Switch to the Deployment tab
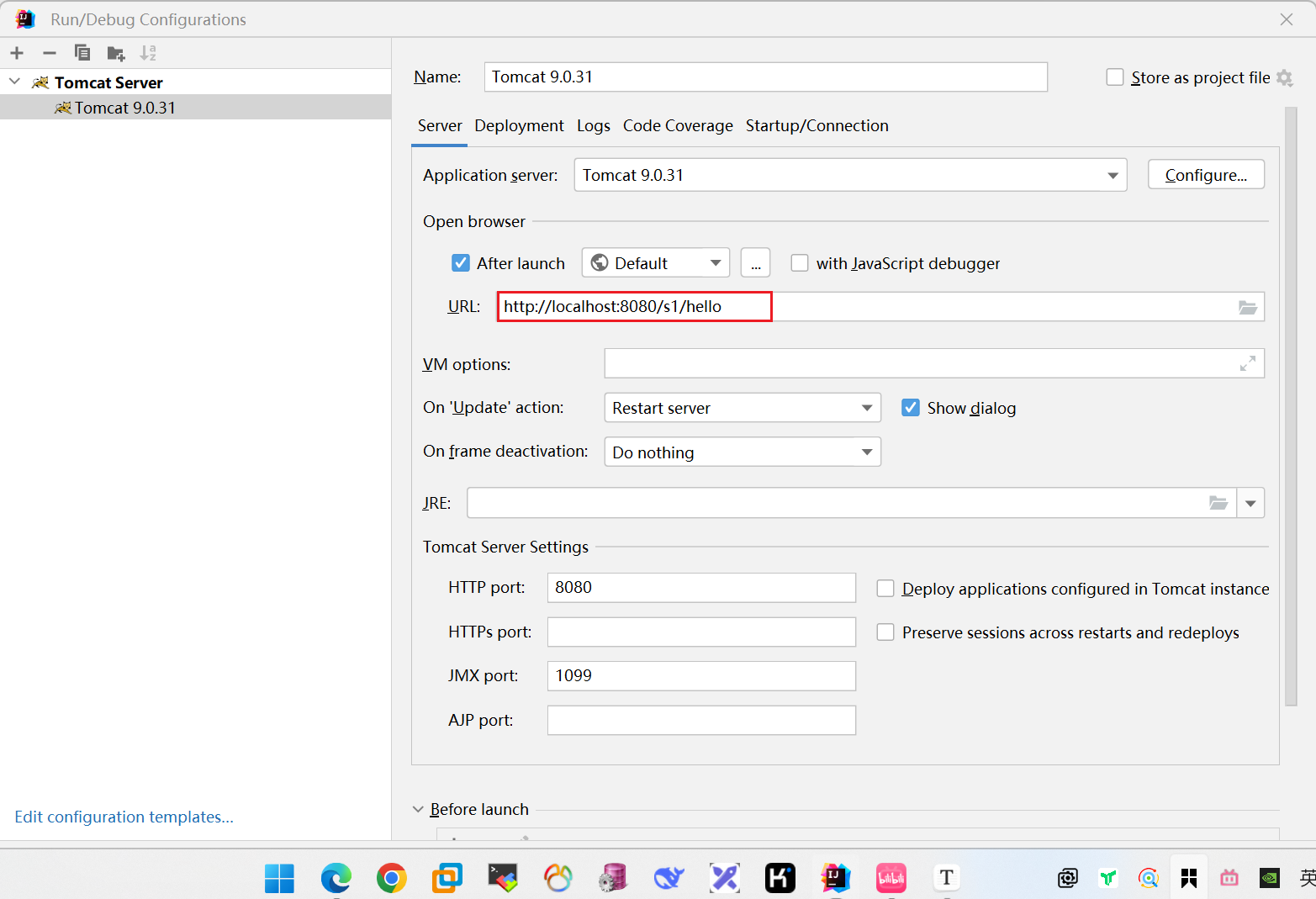Image resolution: width=1316 pixels, height=899 pixels. 519,125
